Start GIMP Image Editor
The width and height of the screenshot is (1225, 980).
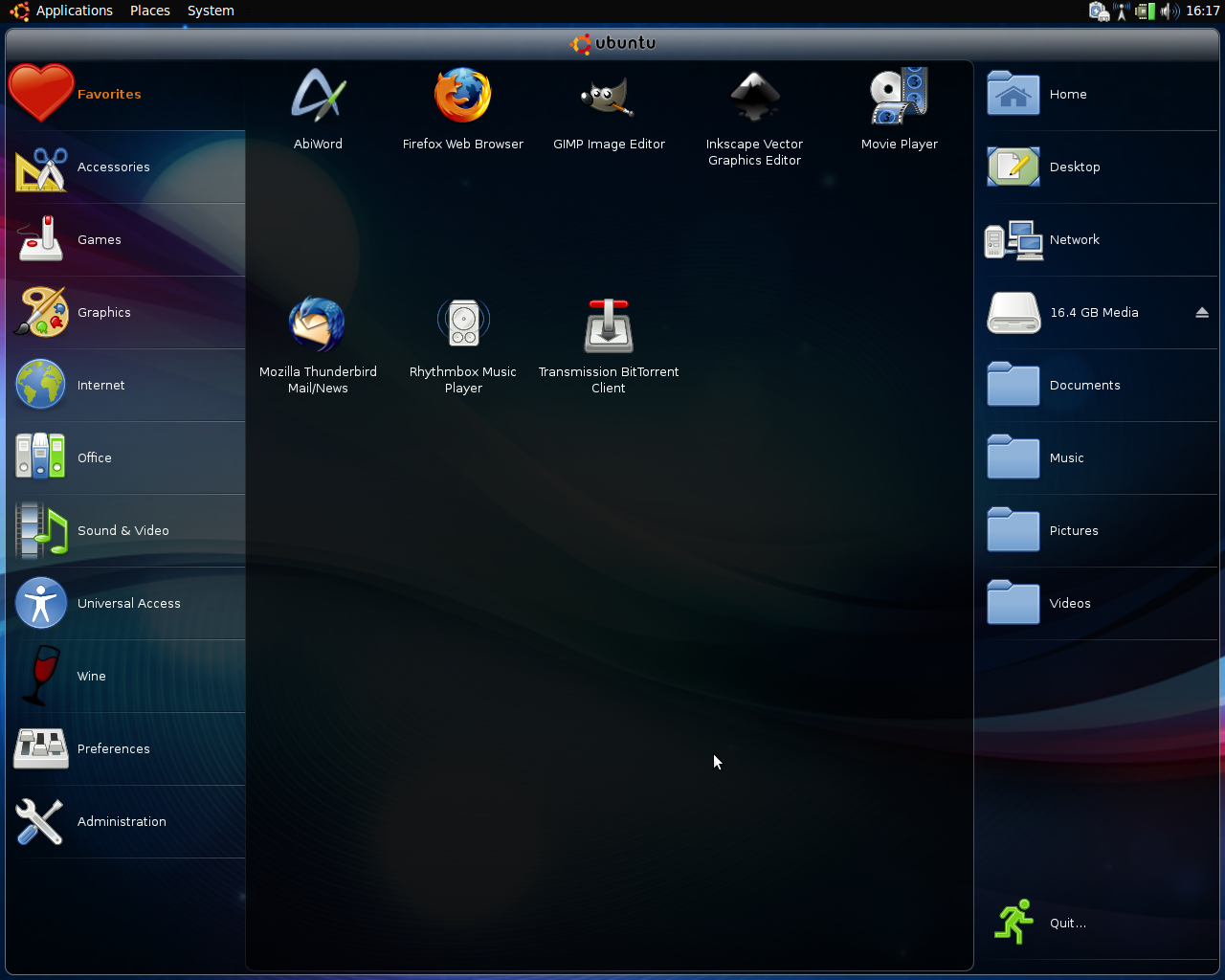pyautogui.click(x=609, y=109)
